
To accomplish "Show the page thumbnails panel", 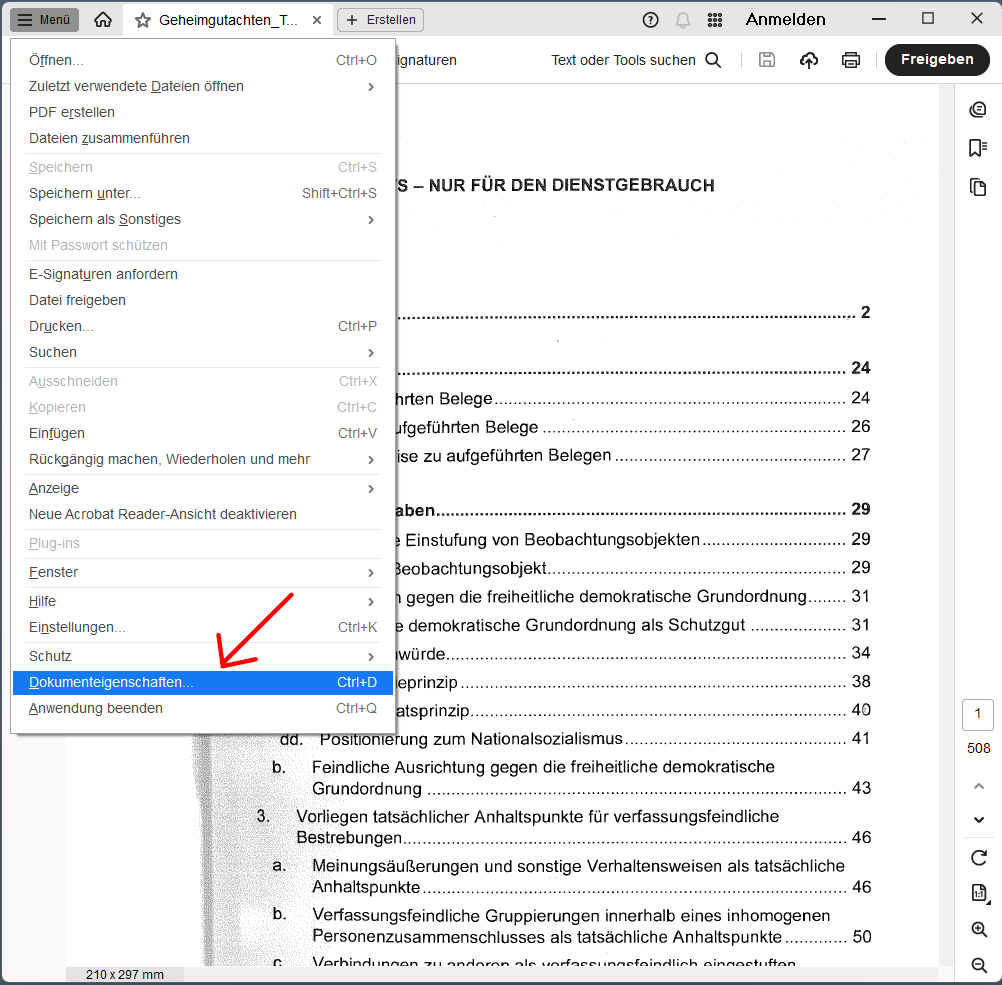I will click(x=978, y=187).
